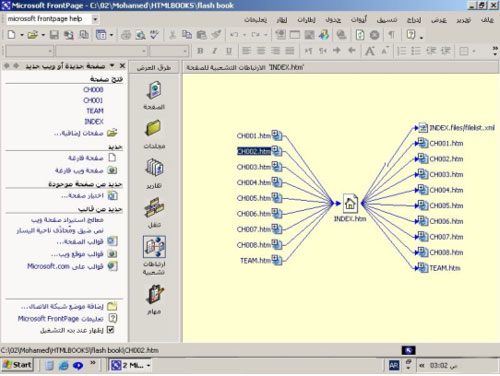Open the font name combo box
500x376 pixels.
(x=102, y=51)
